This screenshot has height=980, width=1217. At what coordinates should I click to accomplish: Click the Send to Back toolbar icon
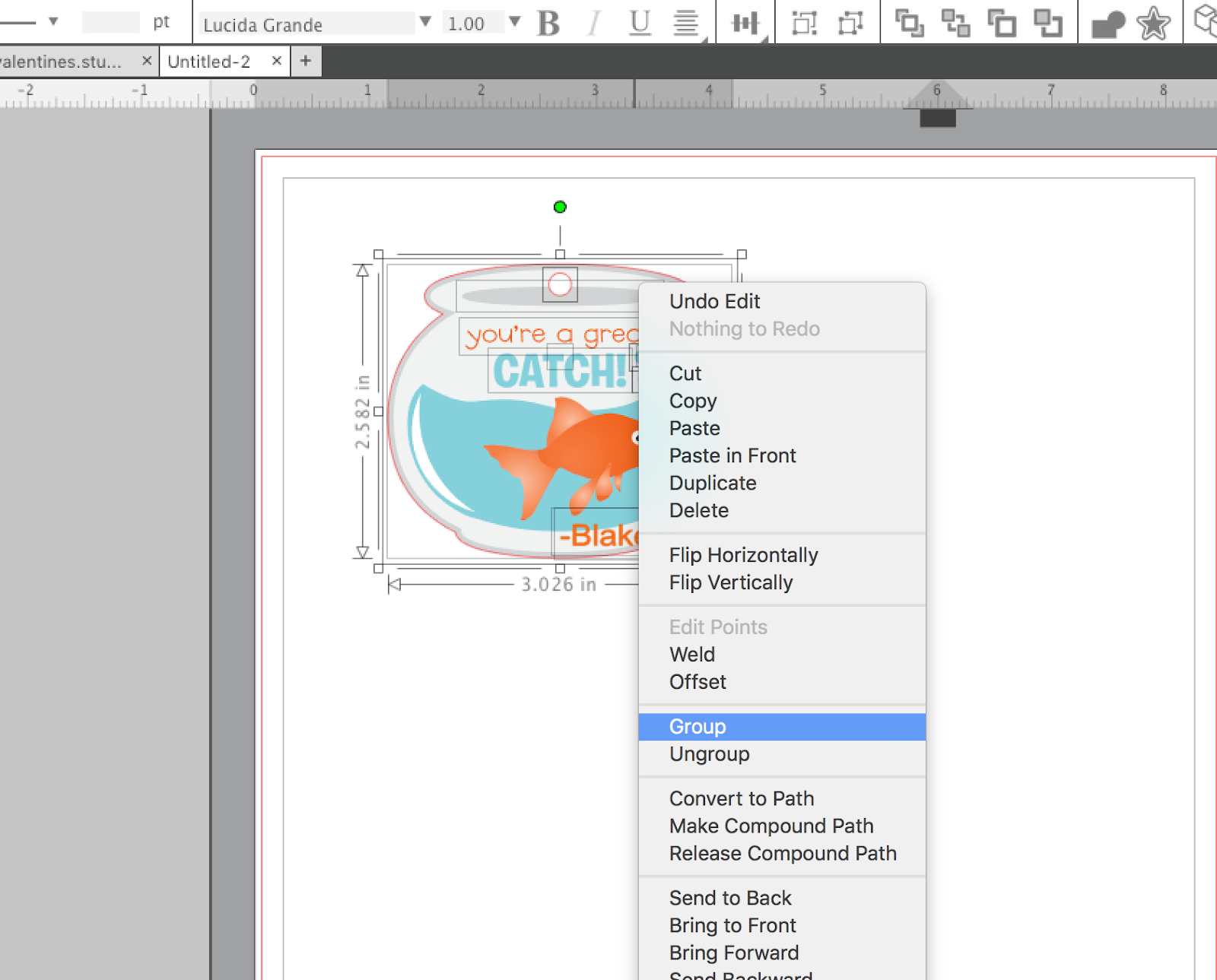point(1050,23)
